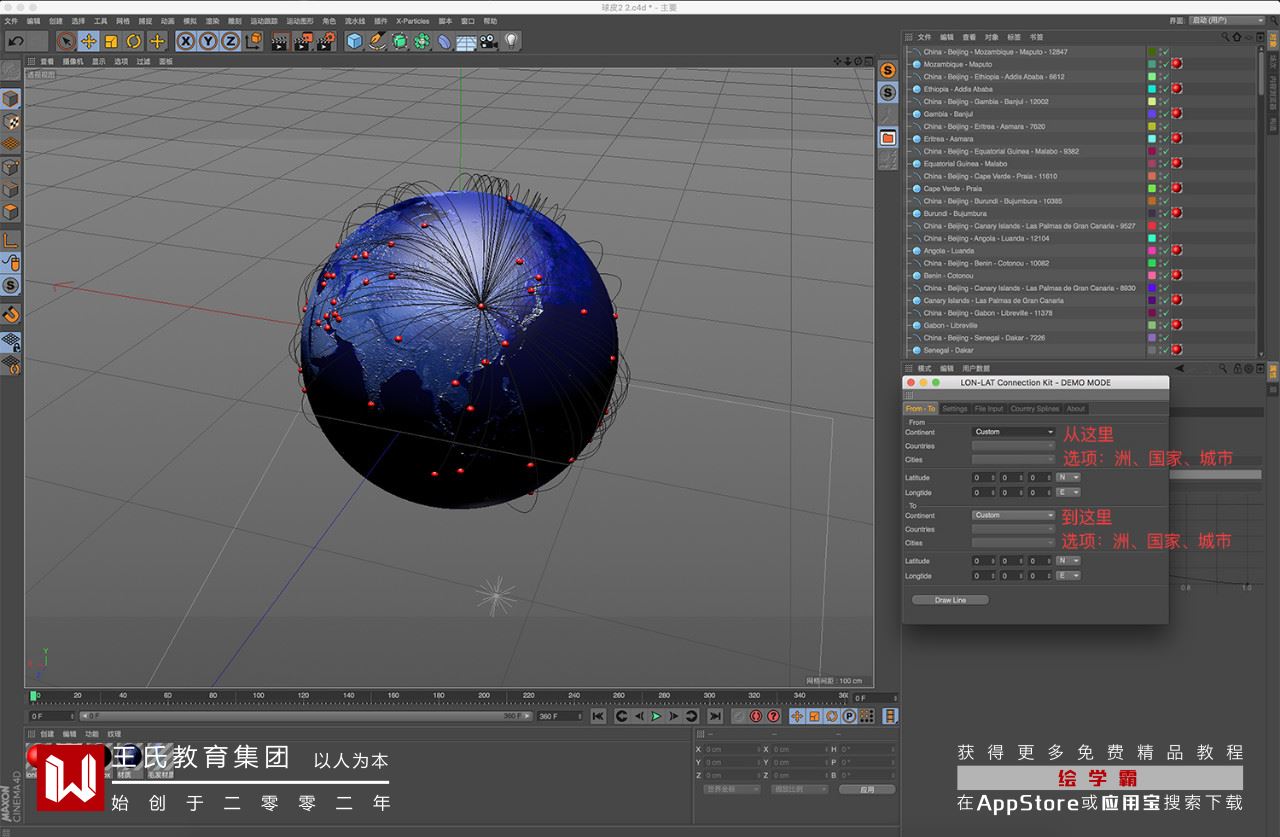Image resolution: width=1280 pixels, height=837 pixels.
Task: Click the Render View clapperboard icon
Action: (280, 41)
